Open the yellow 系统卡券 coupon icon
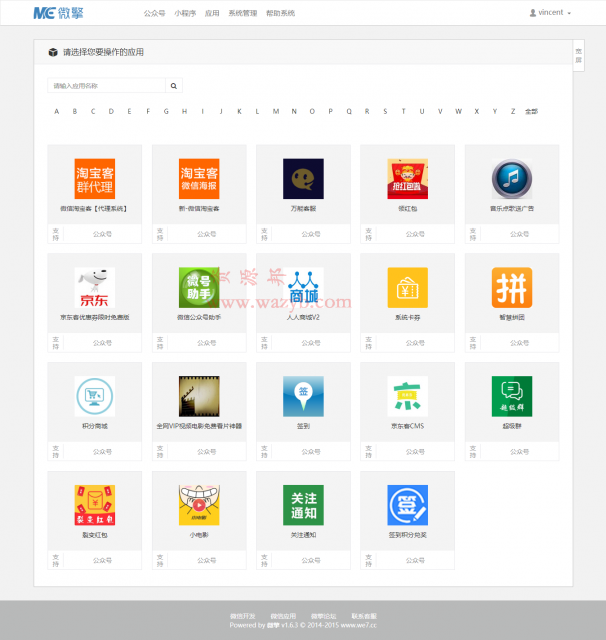The height and width of the screenshot is (640, 606). 408,287
